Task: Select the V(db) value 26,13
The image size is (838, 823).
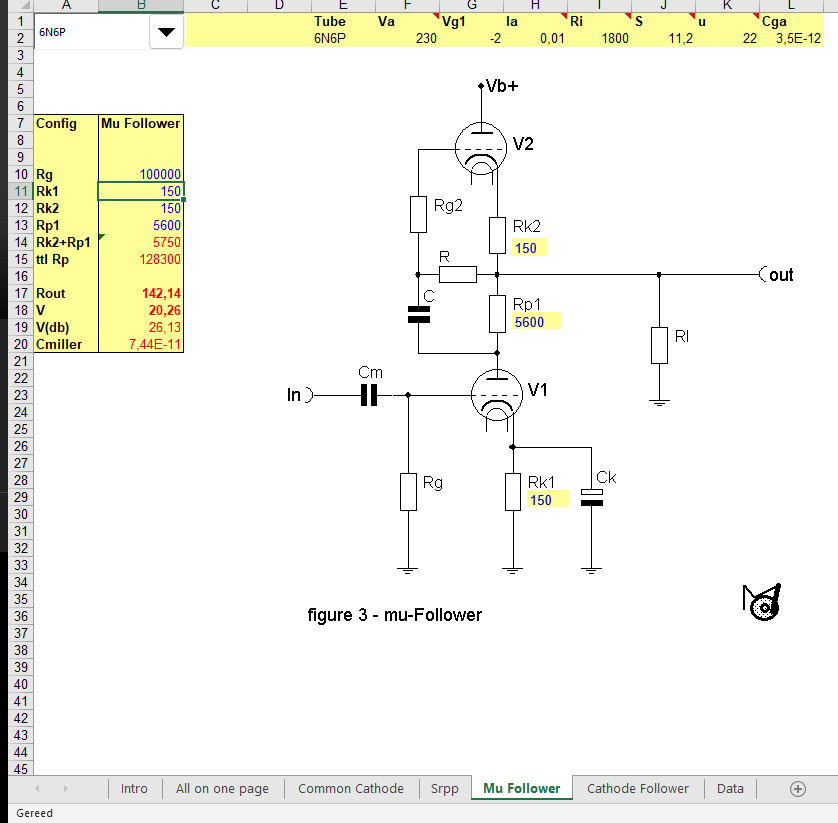Action: click(141, 328)
